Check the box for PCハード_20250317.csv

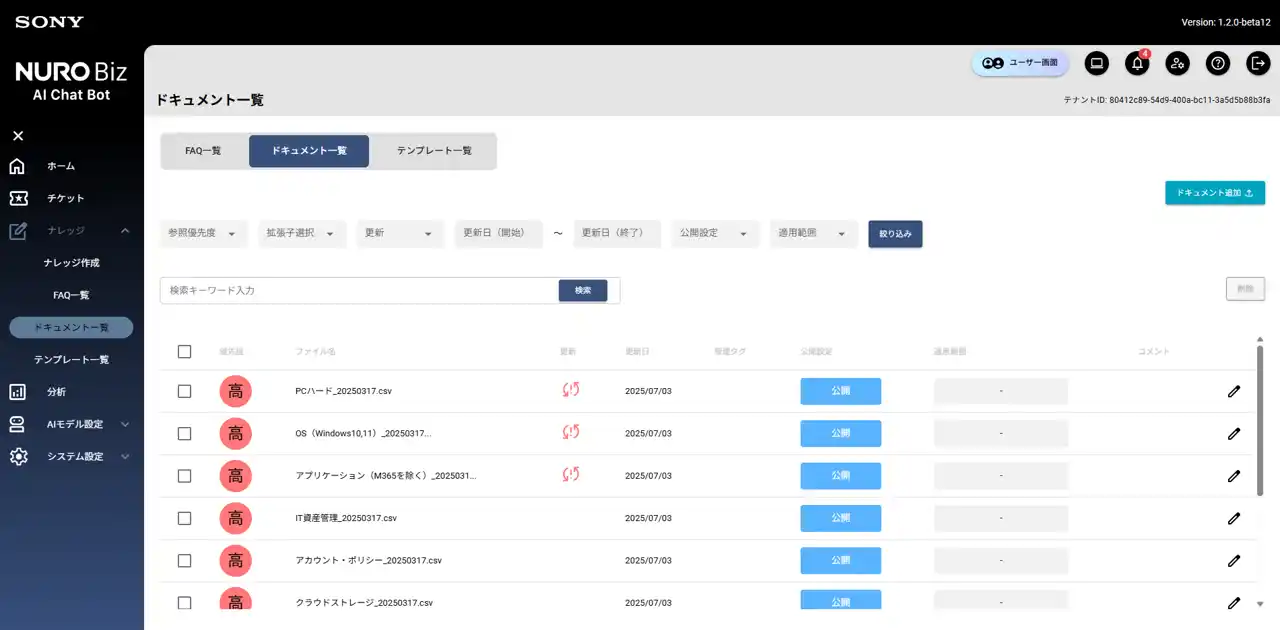(184, 391)
